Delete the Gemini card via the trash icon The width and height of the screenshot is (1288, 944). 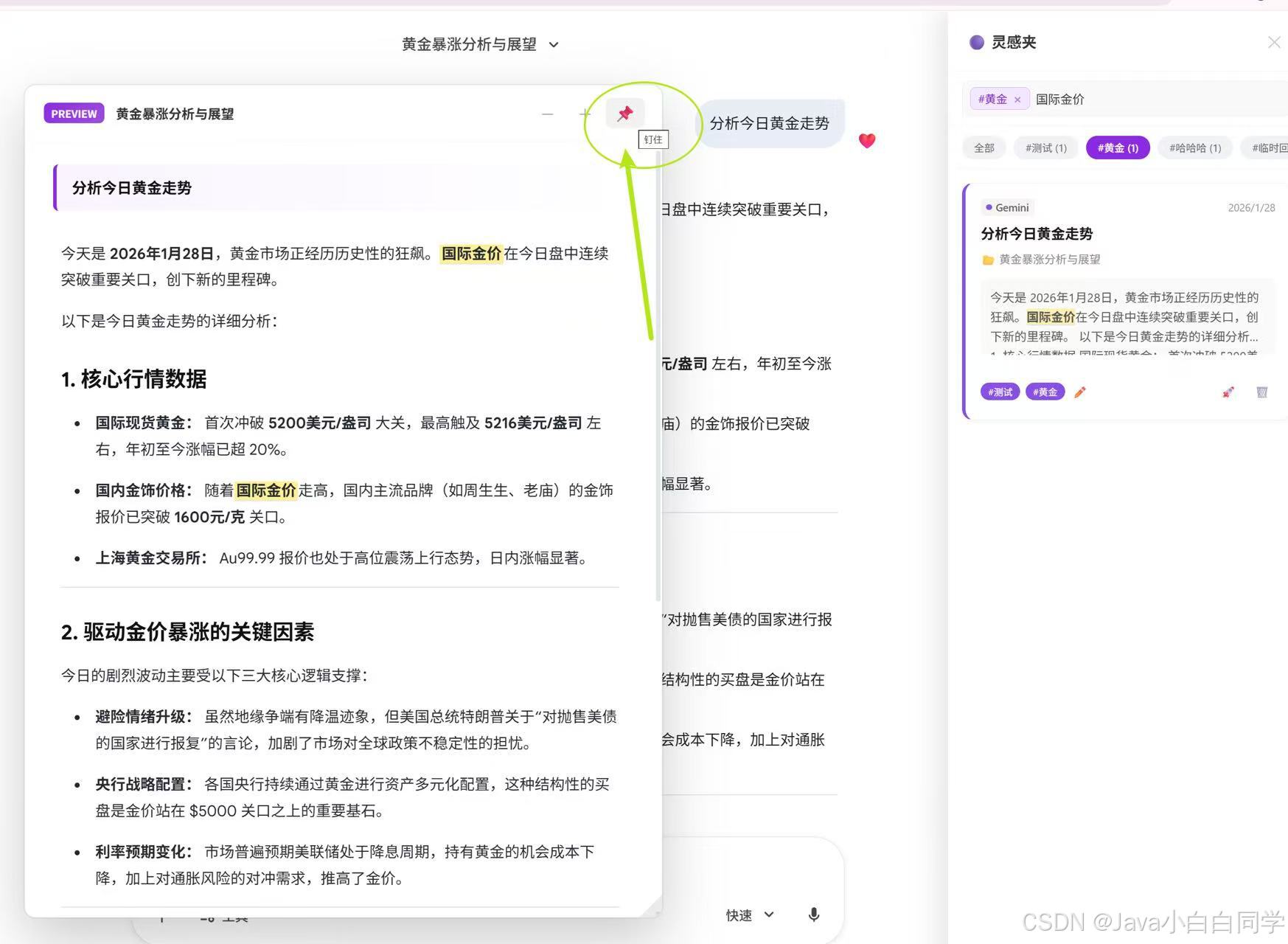(x=1261, y=392)
